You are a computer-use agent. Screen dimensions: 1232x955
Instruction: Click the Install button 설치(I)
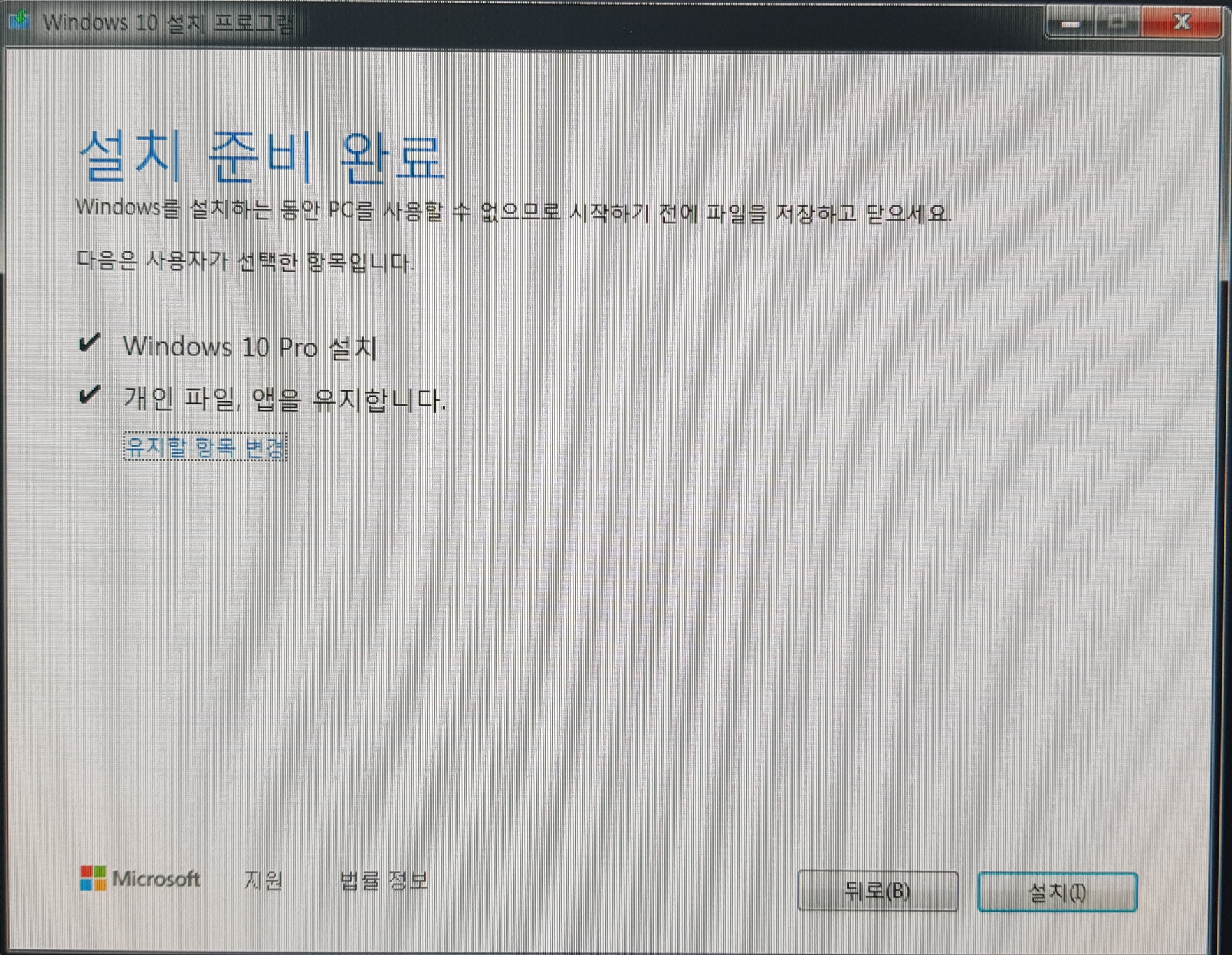tap(1057, 891)
